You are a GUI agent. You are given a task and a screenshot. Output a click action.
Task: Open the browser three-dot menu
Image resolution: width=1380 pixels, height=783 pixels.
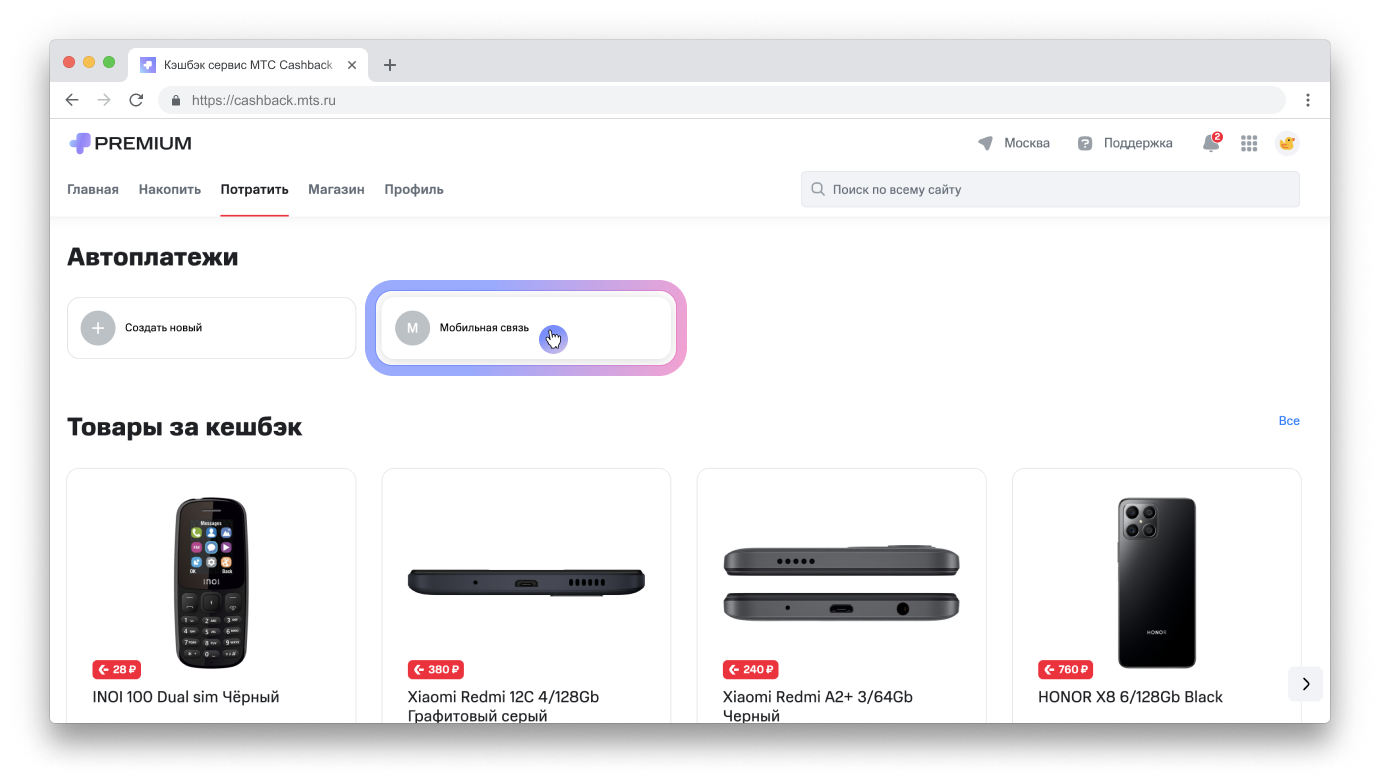(x=1308, y=100)
